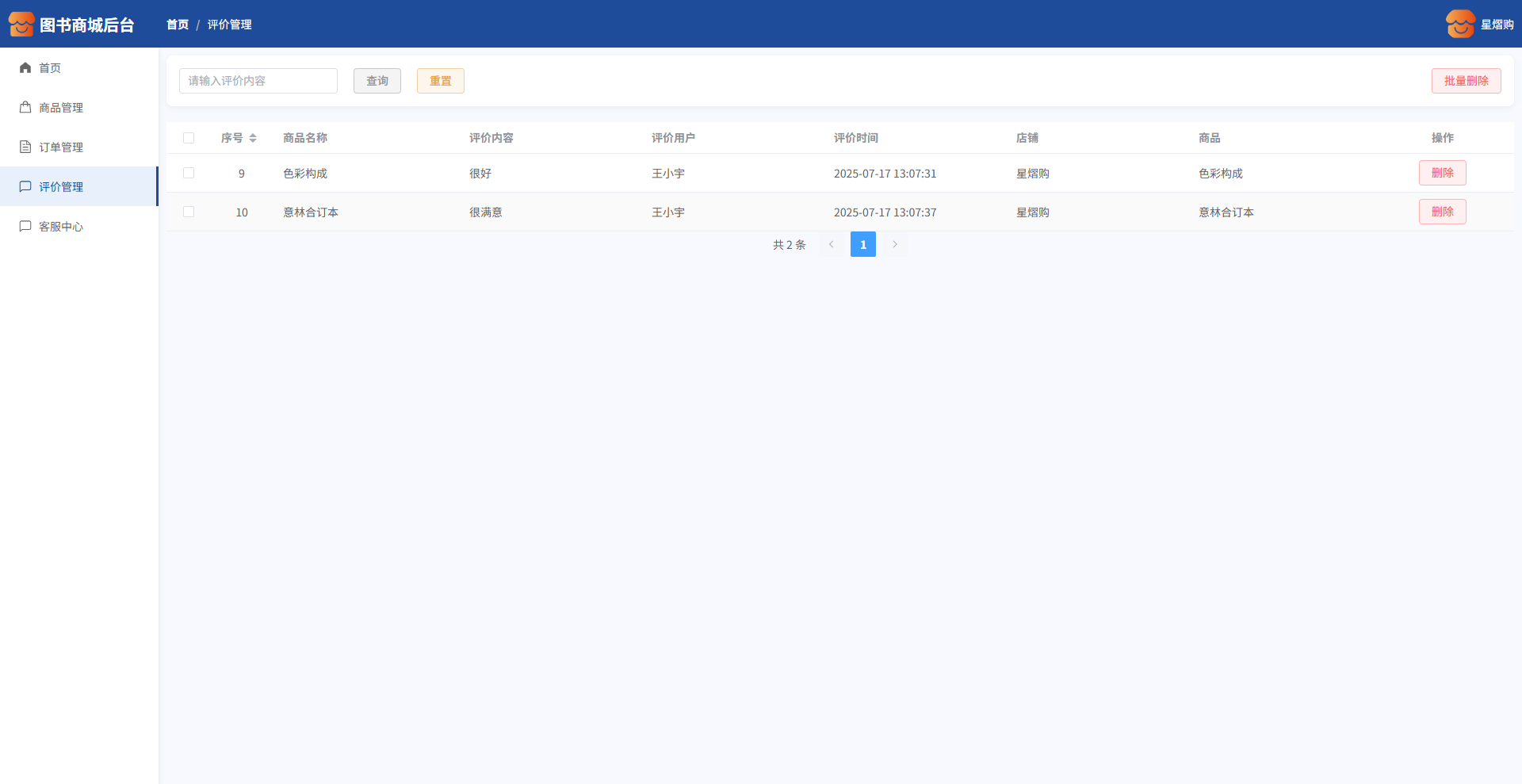Click the customer service center icon
1522x784 pixels.
(x=25, y=227)
